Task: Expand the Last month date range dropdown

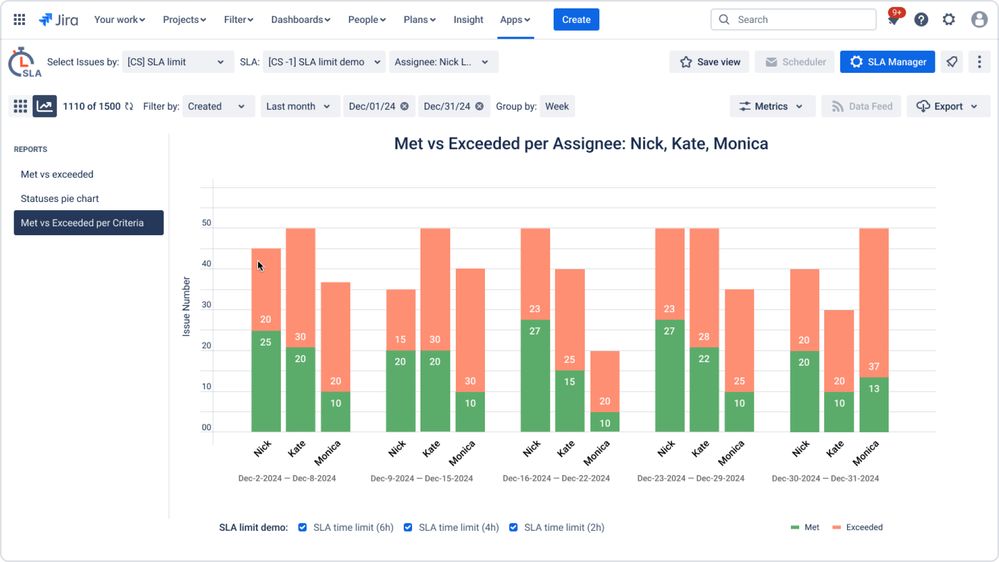Action: coord(298,106)
